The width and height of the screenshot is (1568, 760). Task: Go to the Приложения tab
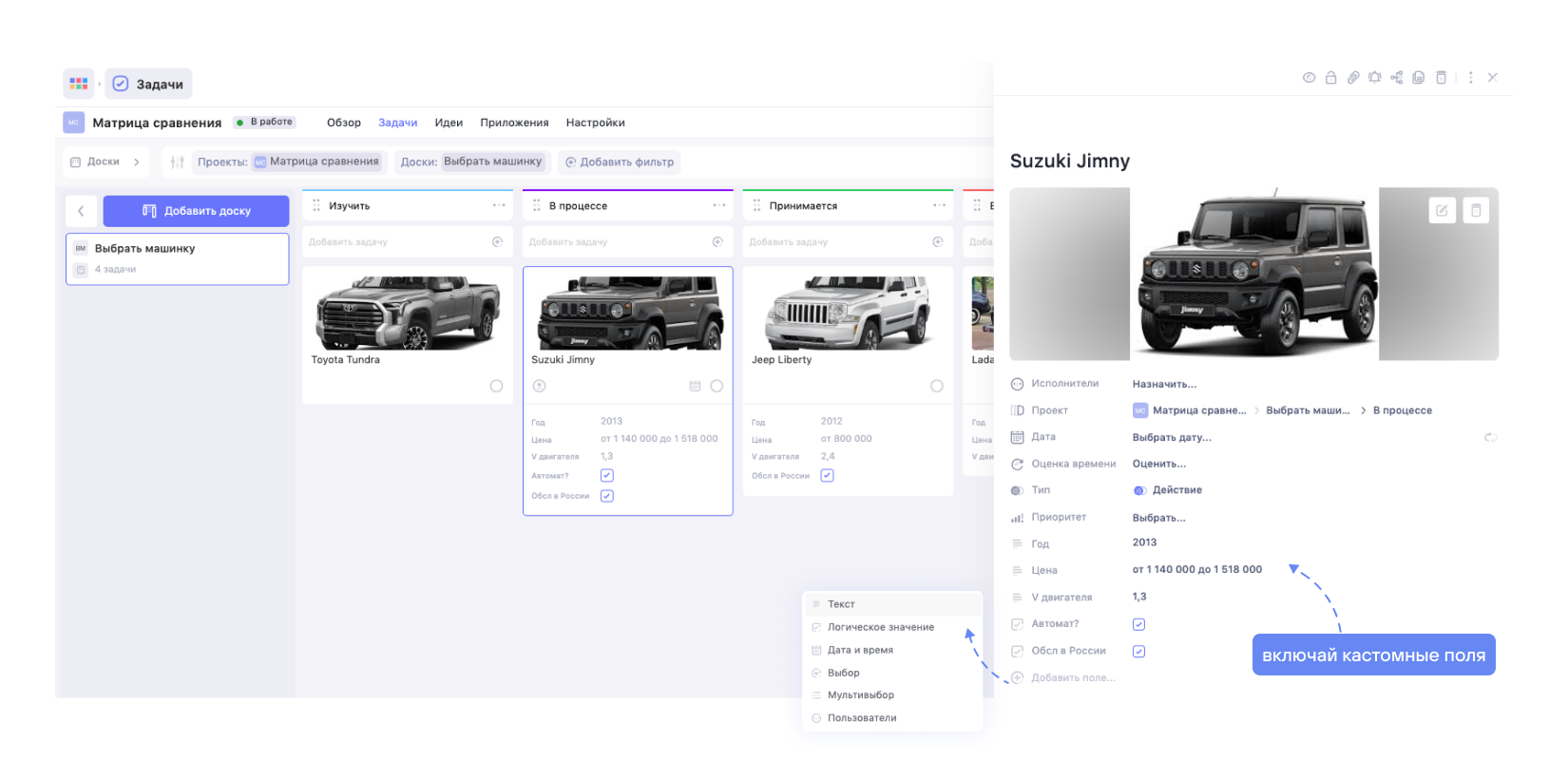click(x=514, y=123)
